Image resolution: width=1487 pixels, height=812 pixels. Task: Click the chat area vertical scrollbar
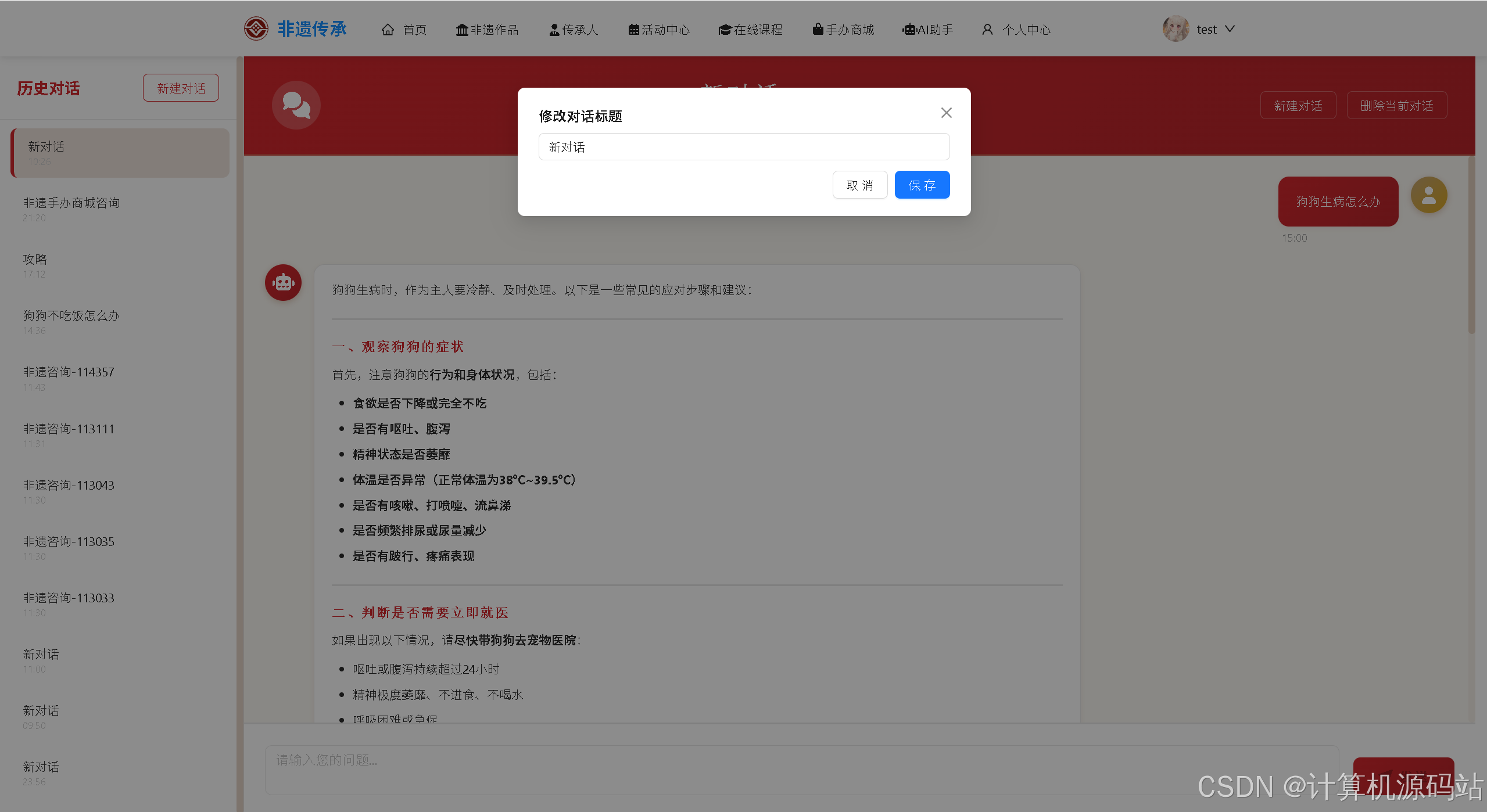point(1471,244)
